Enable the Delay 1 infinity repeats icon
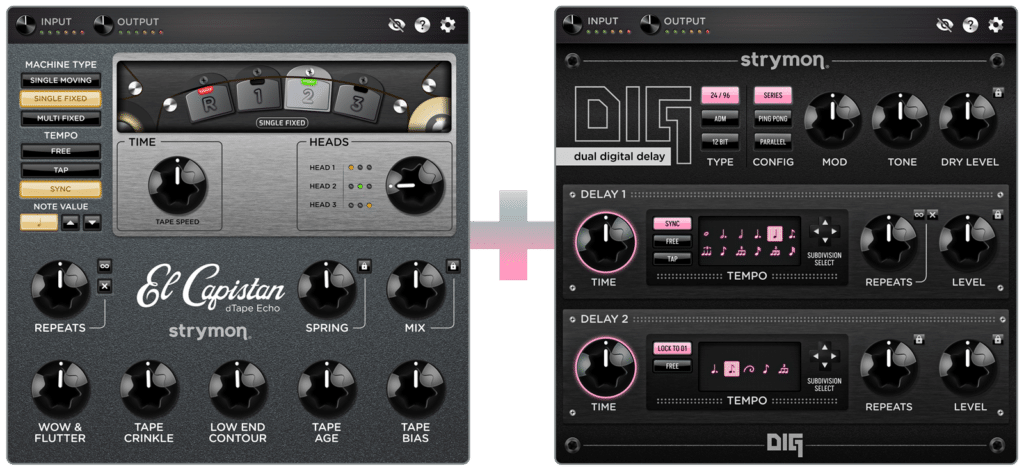1024x470 pixels. click(919, 215)
